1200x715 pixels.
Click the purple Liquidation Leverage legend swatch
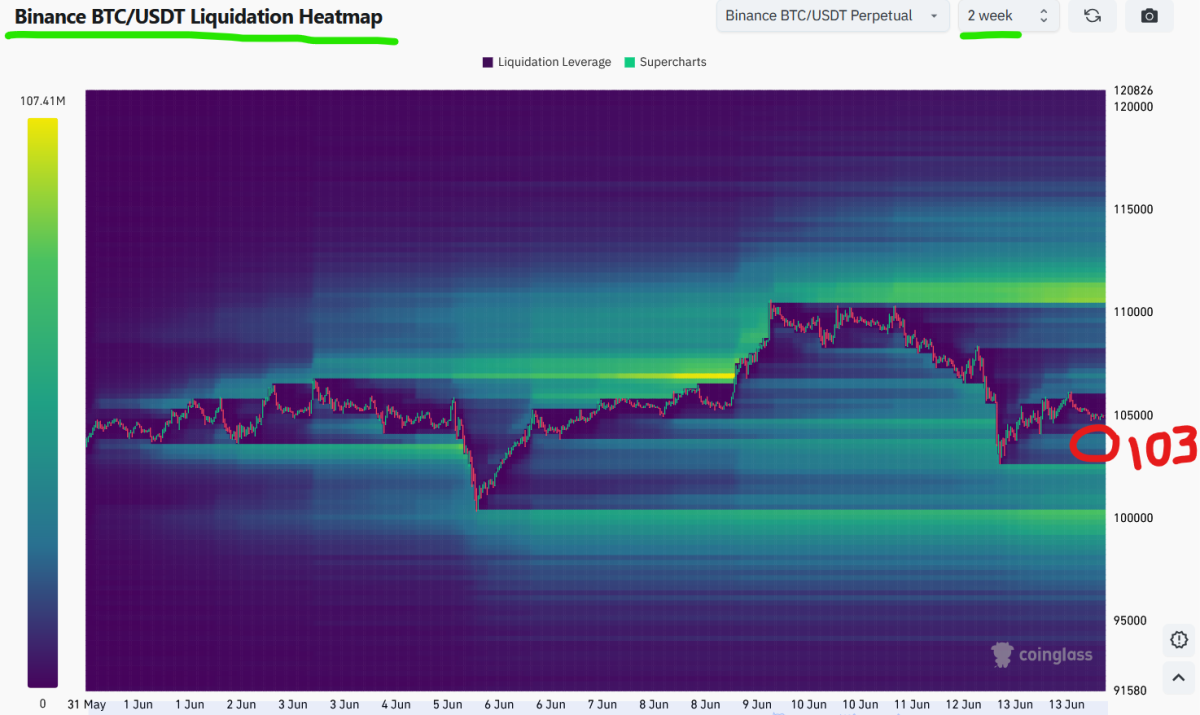pos(488,62)
